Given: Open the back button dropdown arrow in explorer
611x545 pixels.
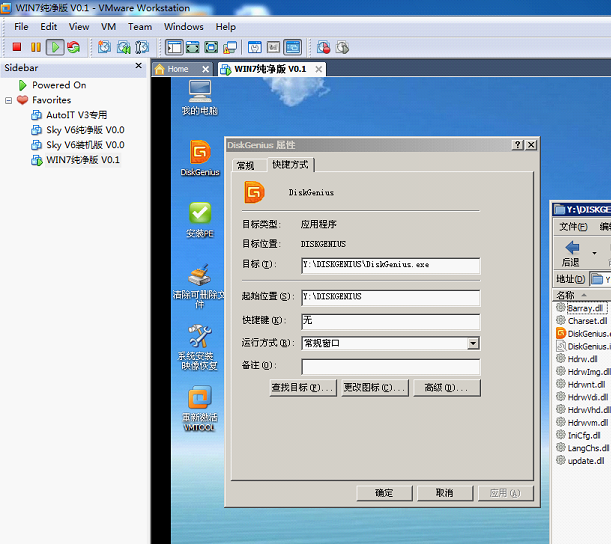Looking at the screenshot, I should [x=595, y=253].
